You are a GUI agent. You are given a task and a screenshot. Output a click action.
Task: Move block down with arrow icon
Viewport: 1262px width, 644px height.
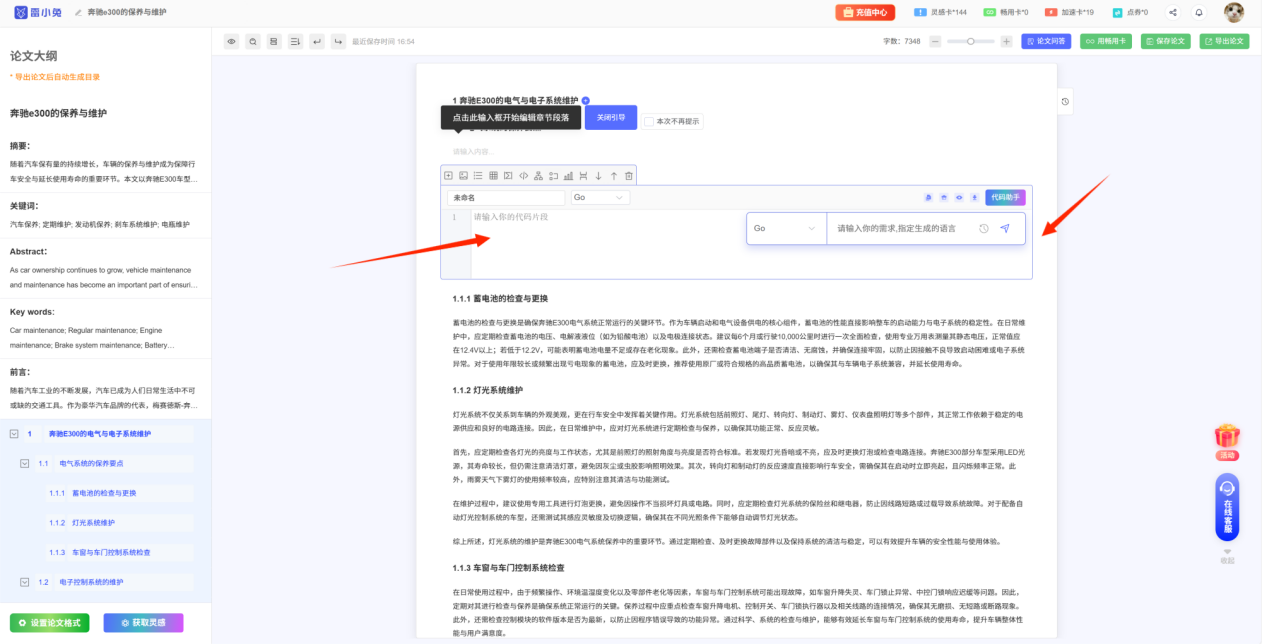tap(598, 176)
